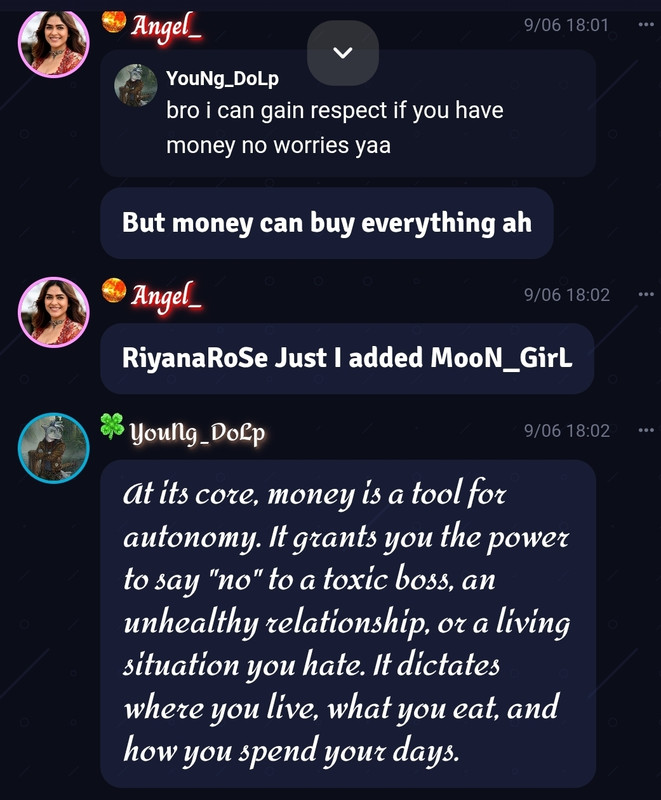Tap the scroll-to-bottom chevron button
The height and width of the screenshot is (800, 661).
(343, 53)
